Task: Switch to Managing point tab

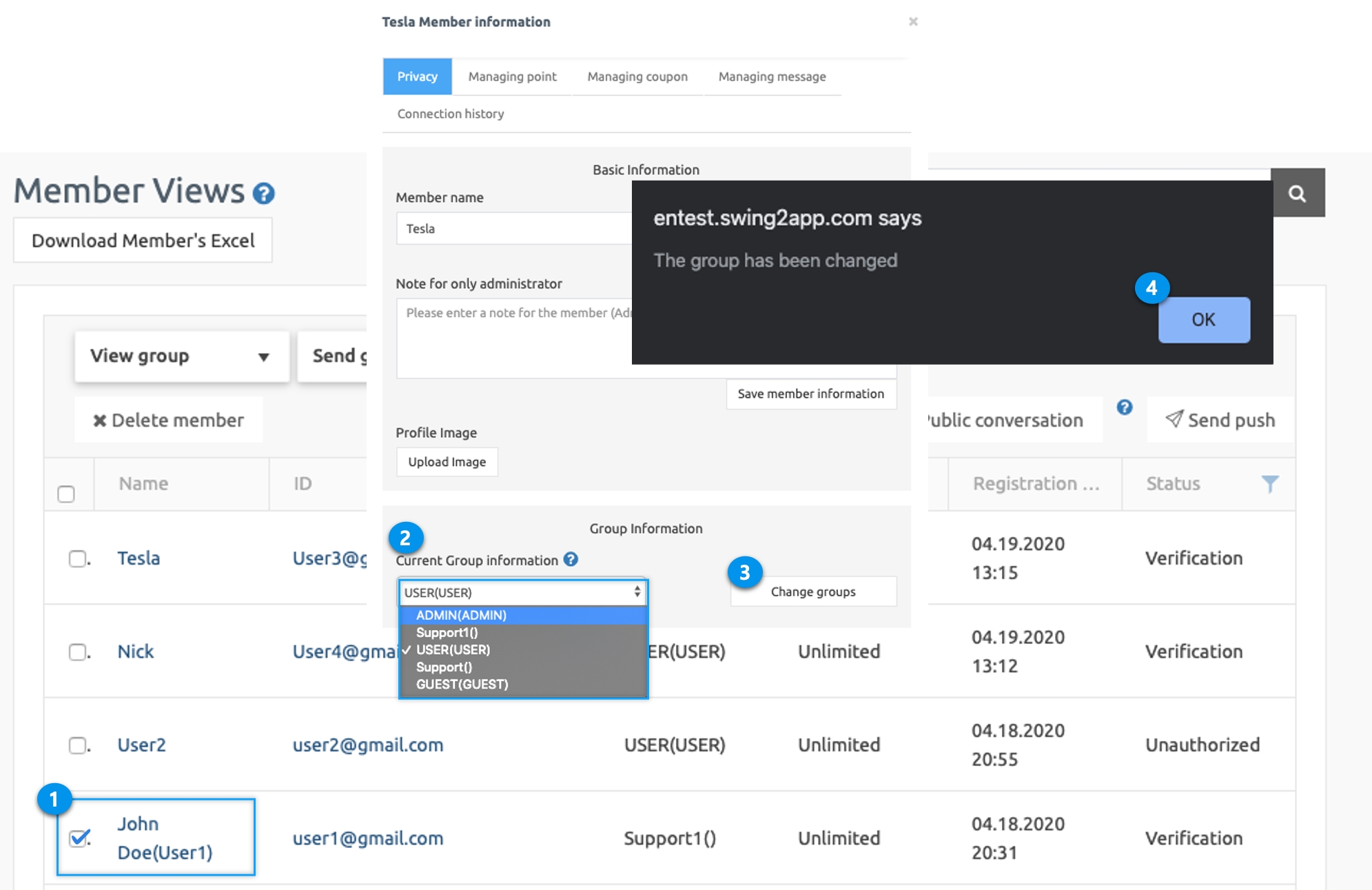Action: [512, 77]
